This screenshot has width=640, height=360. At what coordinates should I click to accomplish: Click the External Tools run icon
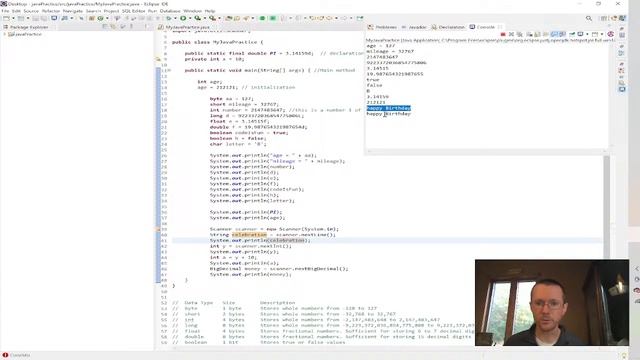click(x=212, y=18)
